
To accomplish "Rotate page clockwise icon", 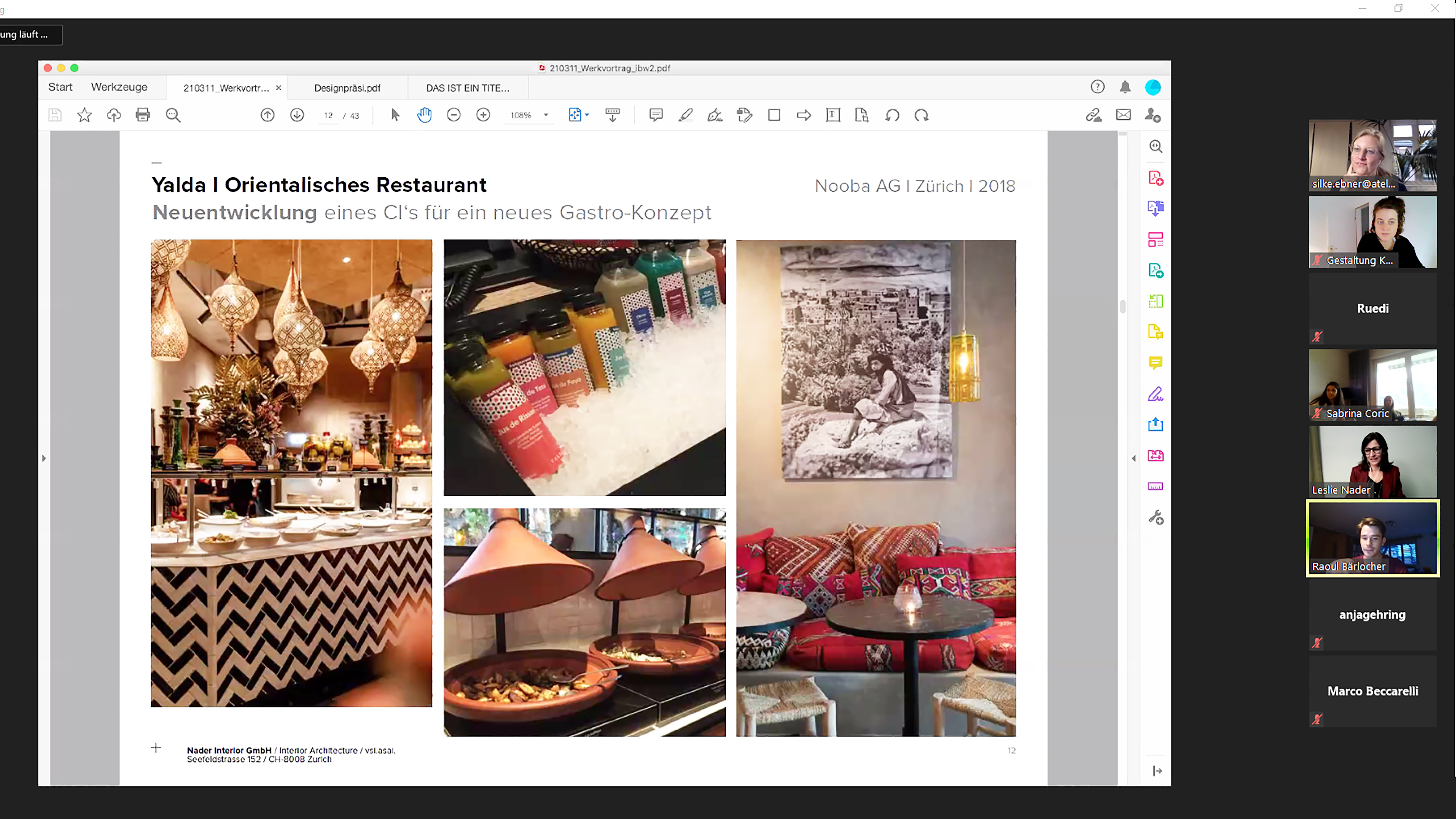I will 921,115.
